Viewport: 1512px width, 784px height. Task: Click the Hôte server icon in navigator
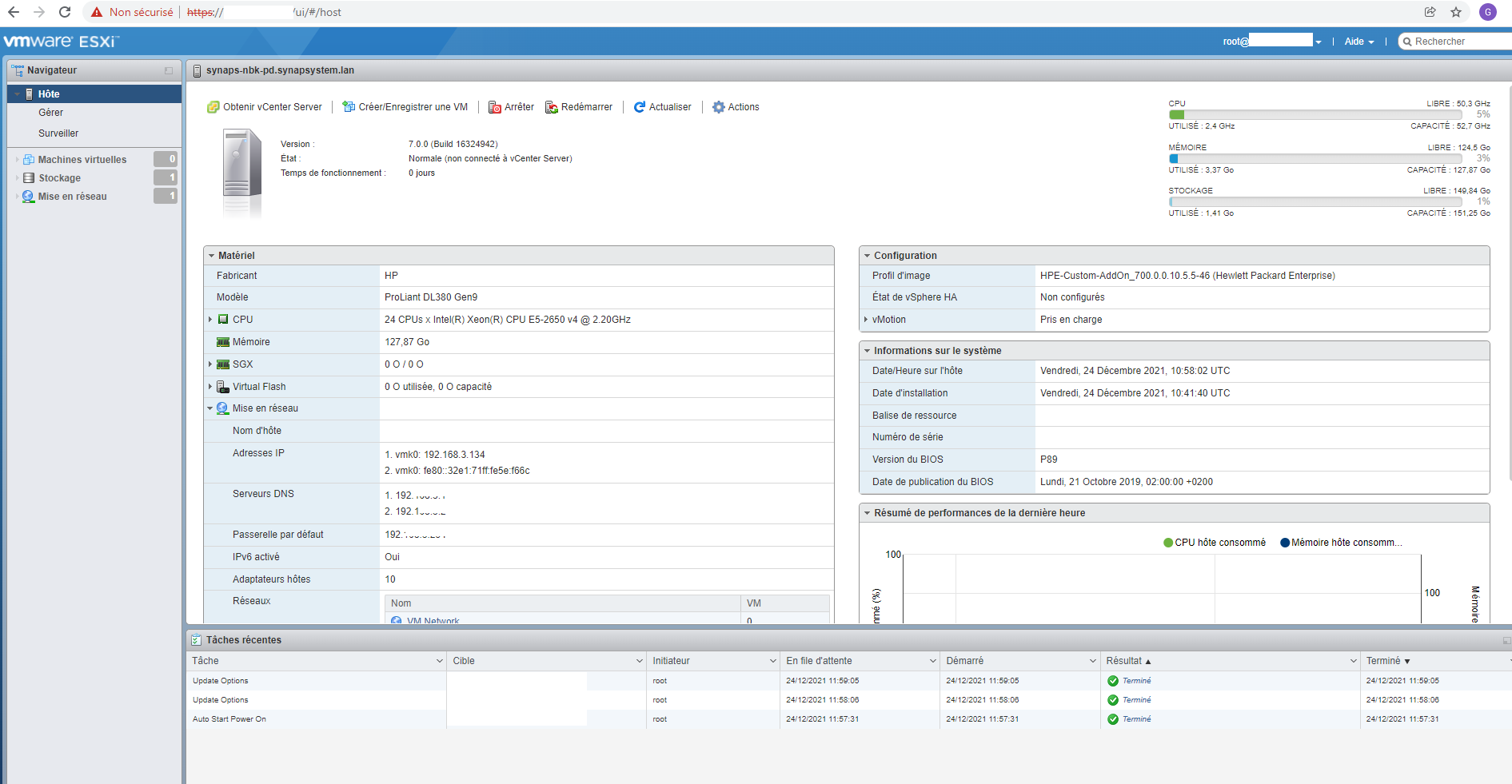pos(30,94)
